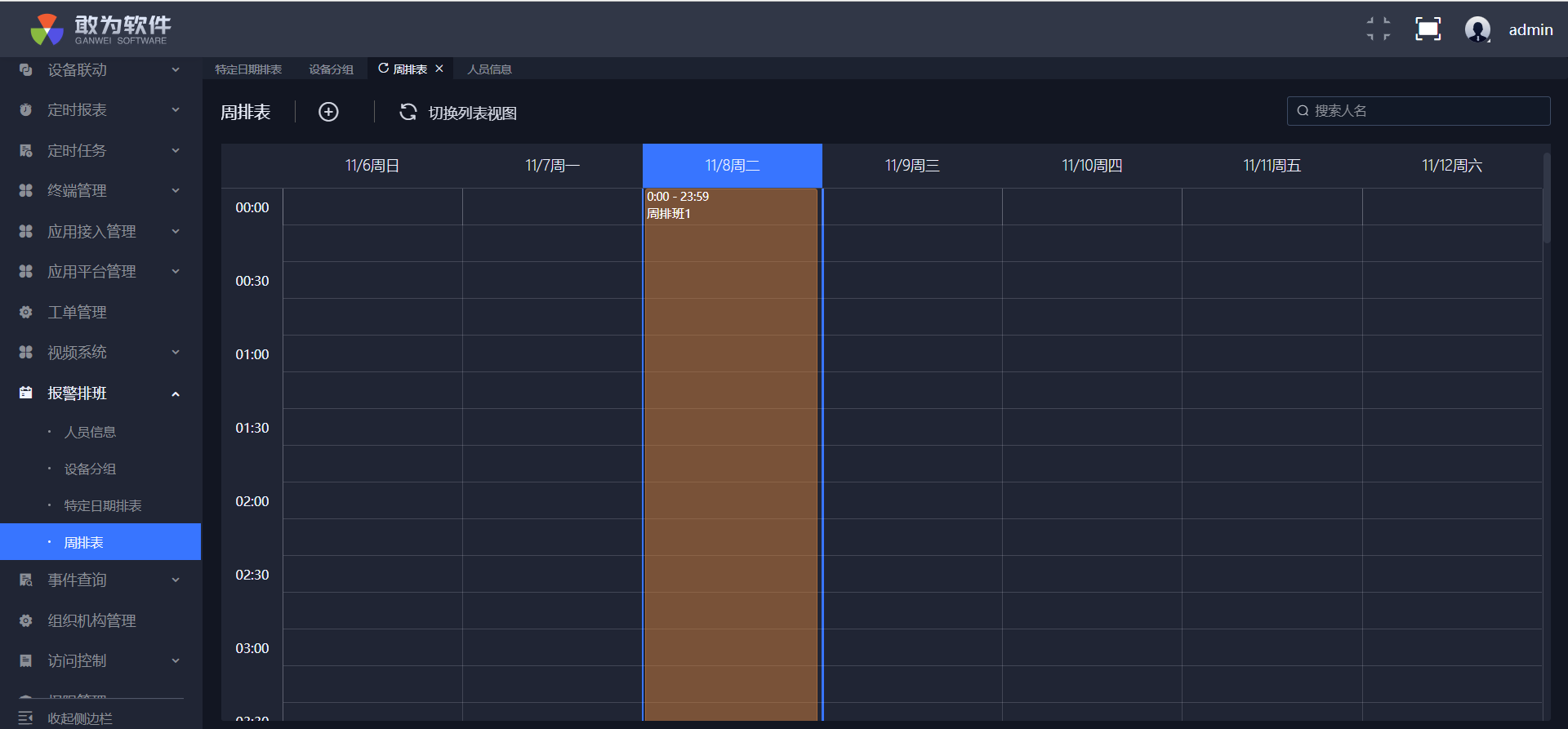Click the fullscreen frame icon in header
The width and height of the screenshot is (1568, 729).
pos(1428,29)
